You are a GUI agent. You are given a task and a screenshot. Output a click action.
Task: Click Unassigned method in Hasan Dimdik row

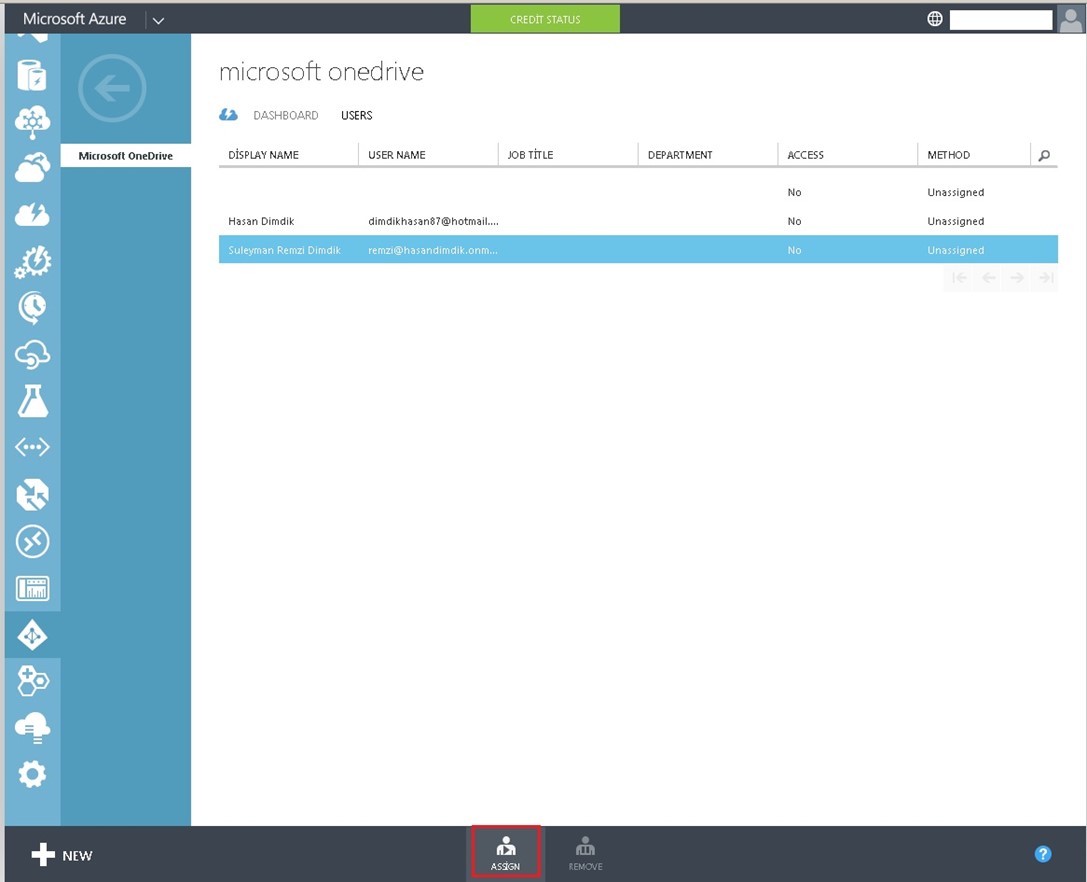955,221
